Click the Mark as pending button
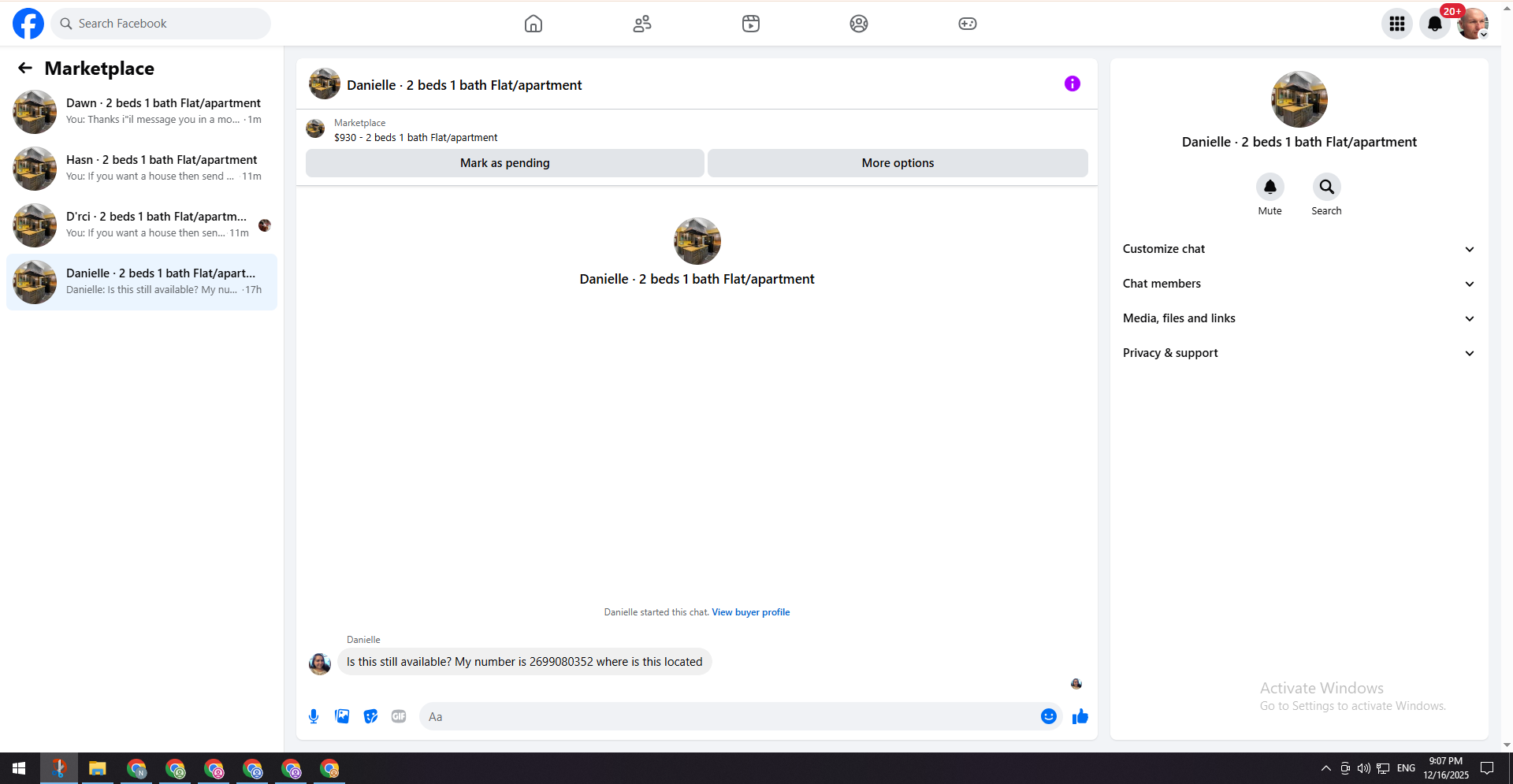Image resolution: width=1513 pixels, height=784 pixels. tap(505, 163)
